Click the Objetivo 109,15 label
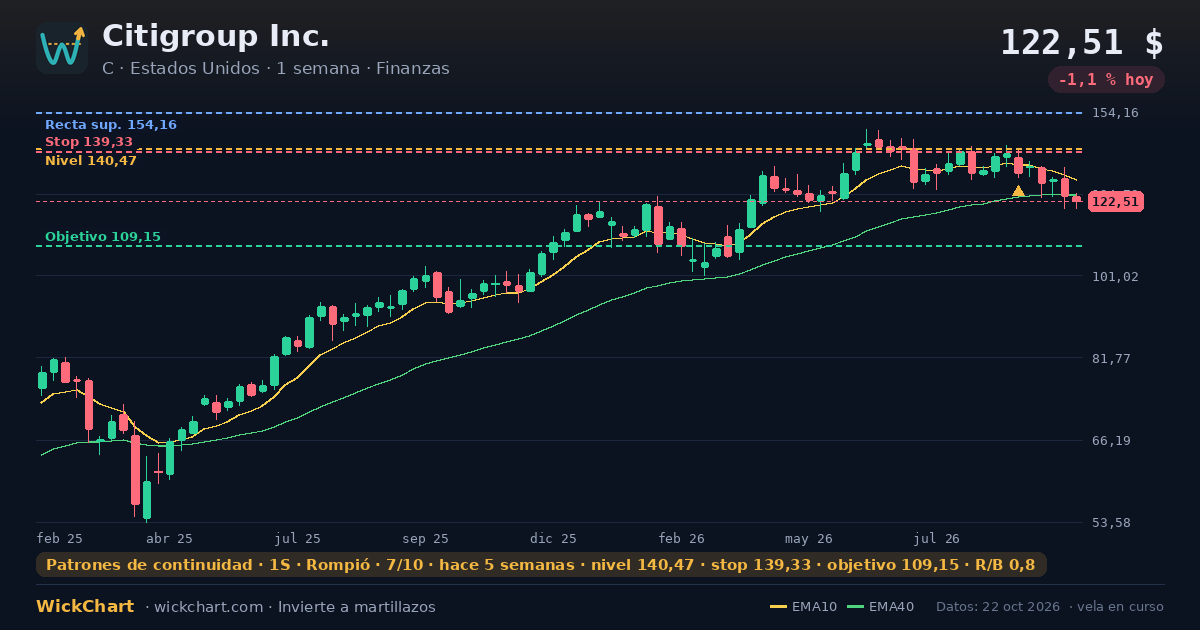The width and height of the screenshot is (1200, 630). pyautogui.click(x=103, y=237)
